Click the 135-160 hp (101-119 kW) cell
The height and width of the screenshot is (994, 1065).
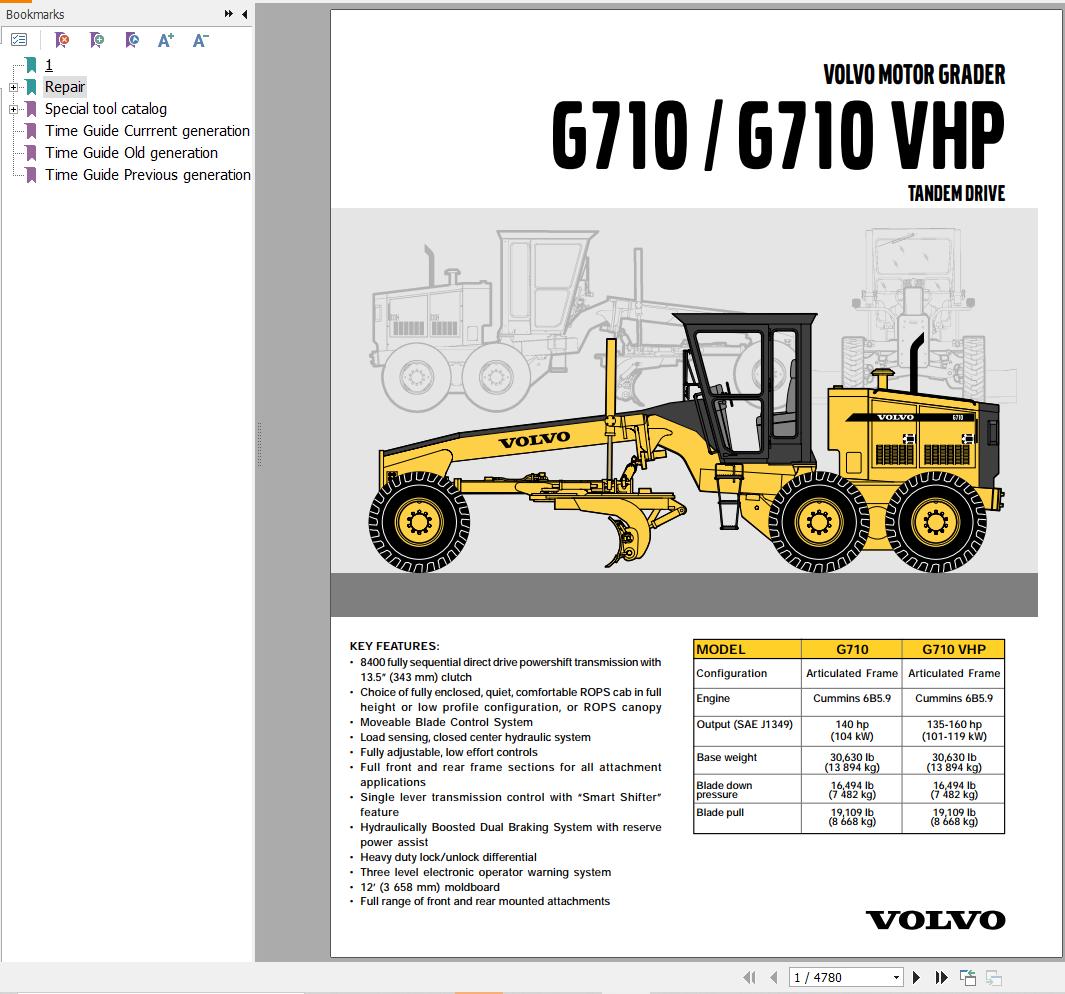click(954, 730)
